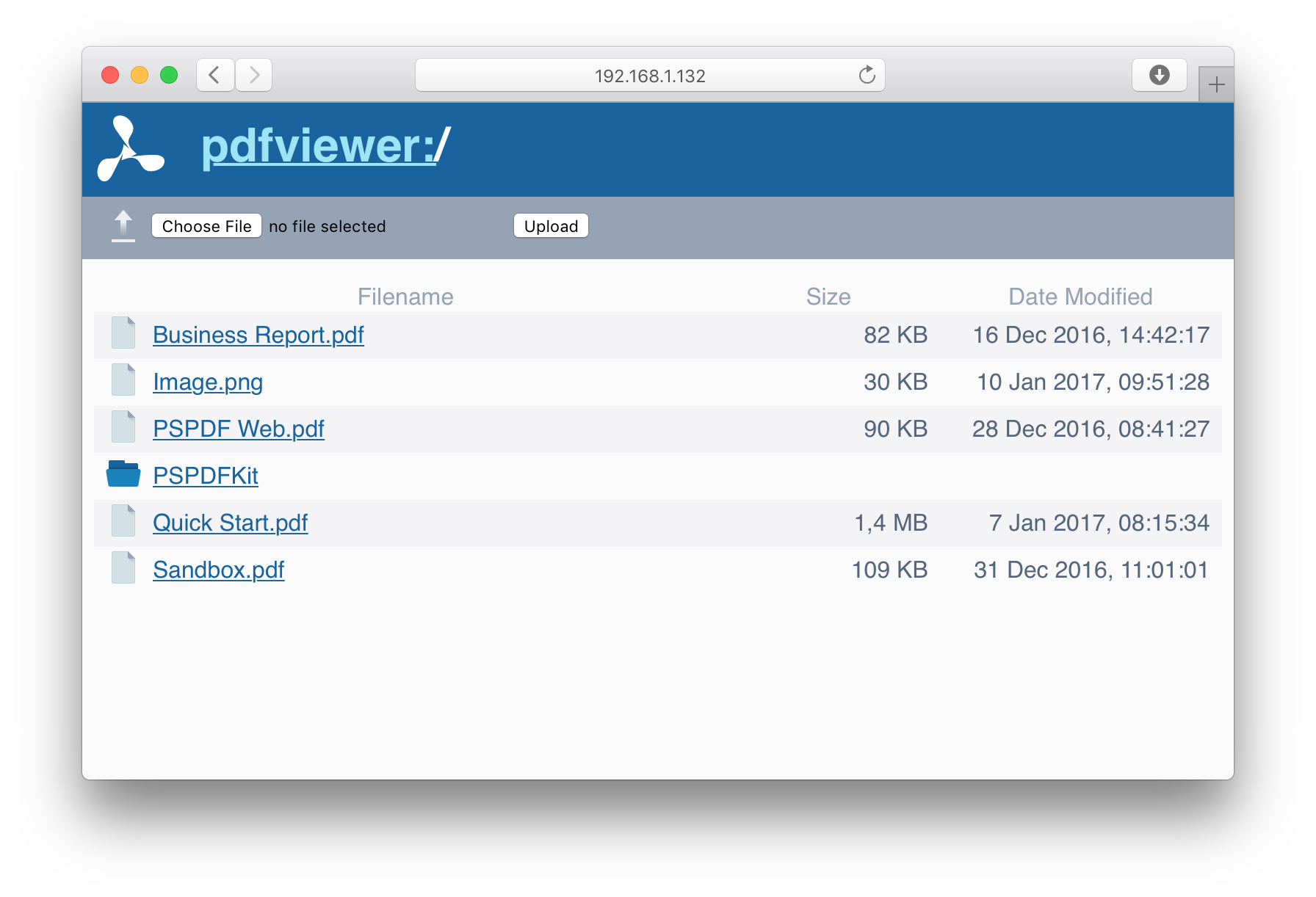Screen dimensions: 1316x897
Task: Click the date 10 Jan 2017, 09:51:28
Action: [1093, 382]
